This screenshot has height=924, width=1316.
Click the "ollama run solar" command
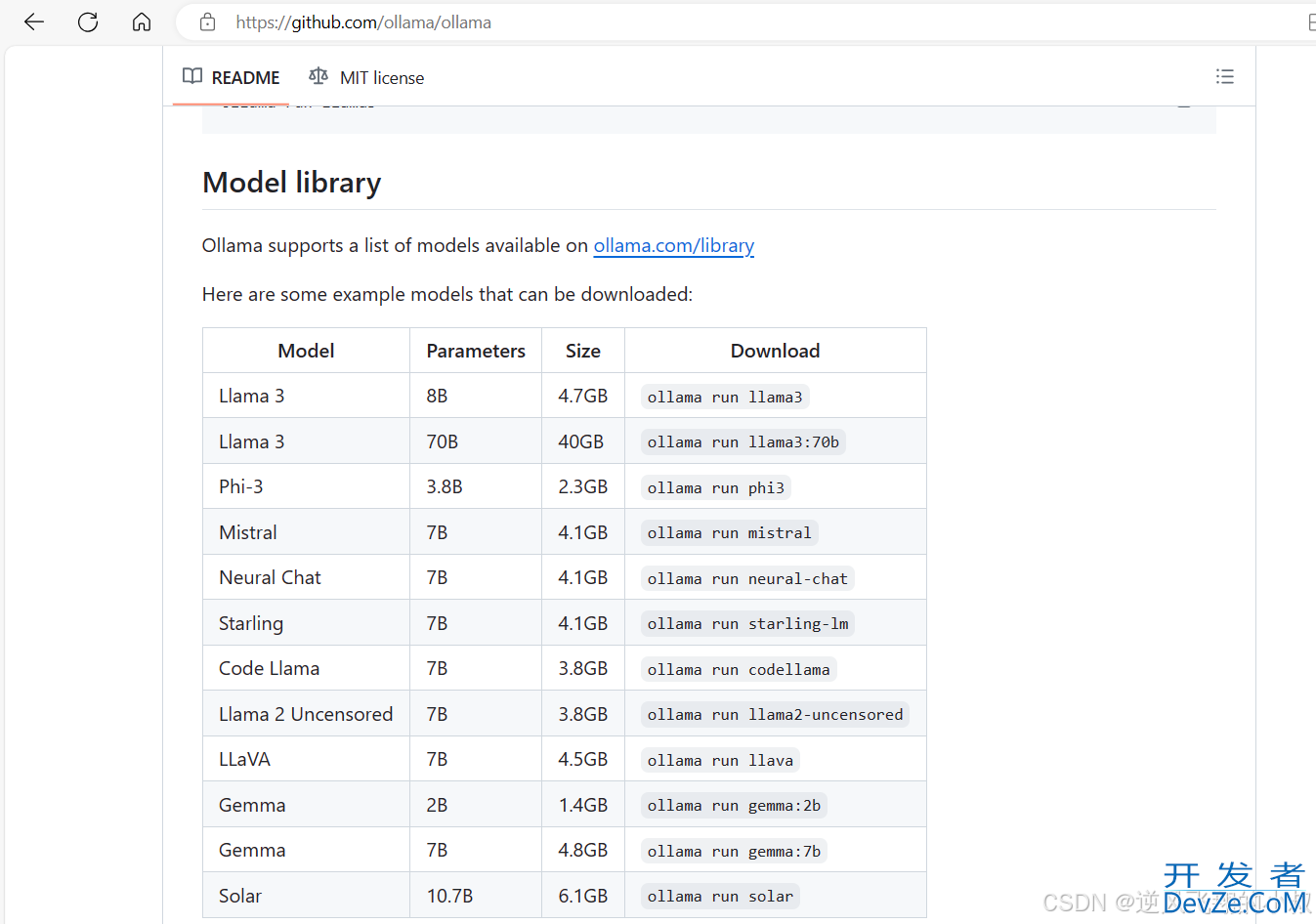pos(721,896)
